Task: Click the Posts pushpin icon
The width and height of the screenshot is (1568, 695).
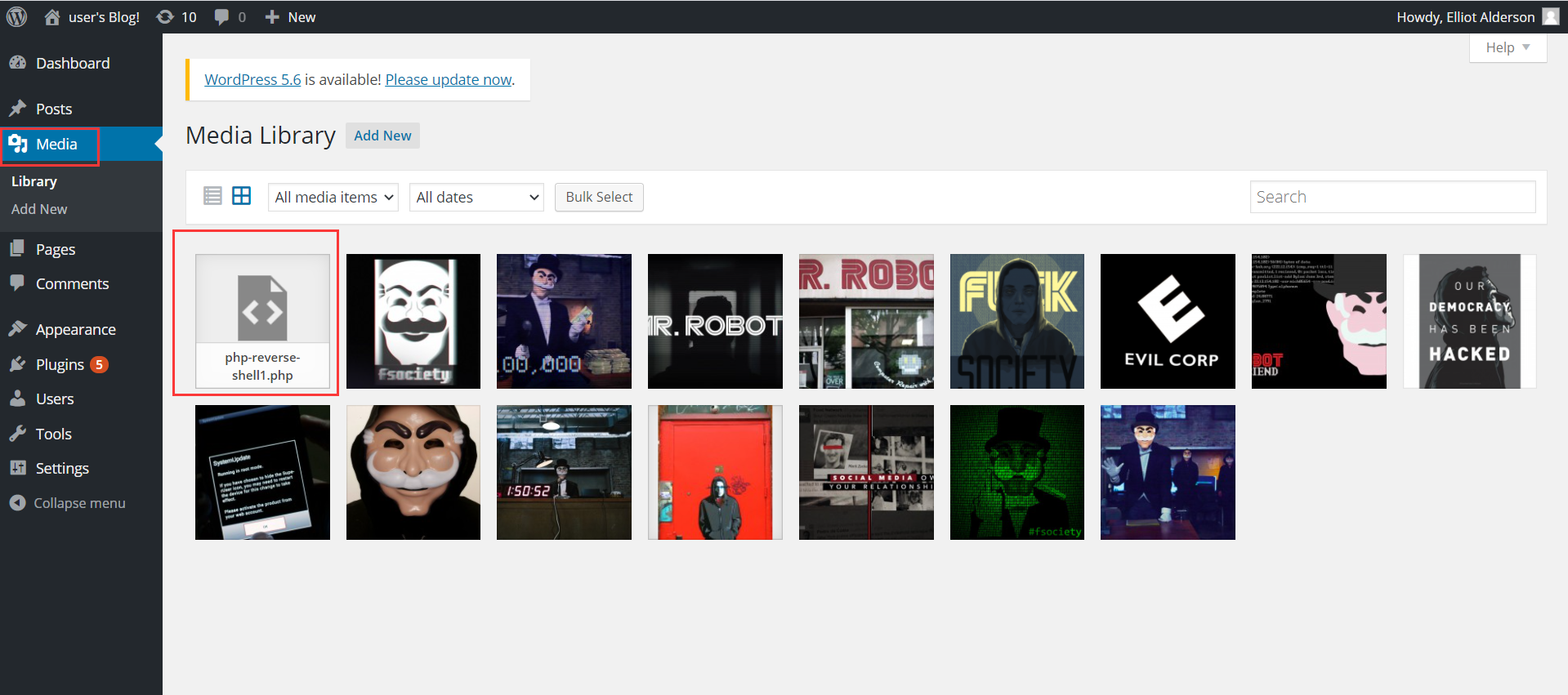Action: point(18,109)
